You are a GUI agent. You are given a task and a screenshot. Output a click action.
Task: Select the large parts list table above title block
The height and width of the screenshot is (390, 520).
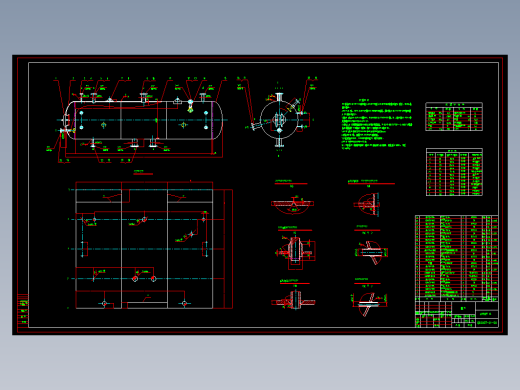(457, 258)
